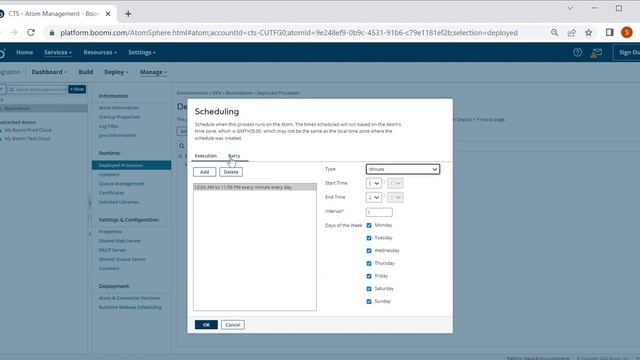The height and width of the screenshot is (360, 640).
Task: Open the Start Time hour dropdown
Action: coord(373,183)
